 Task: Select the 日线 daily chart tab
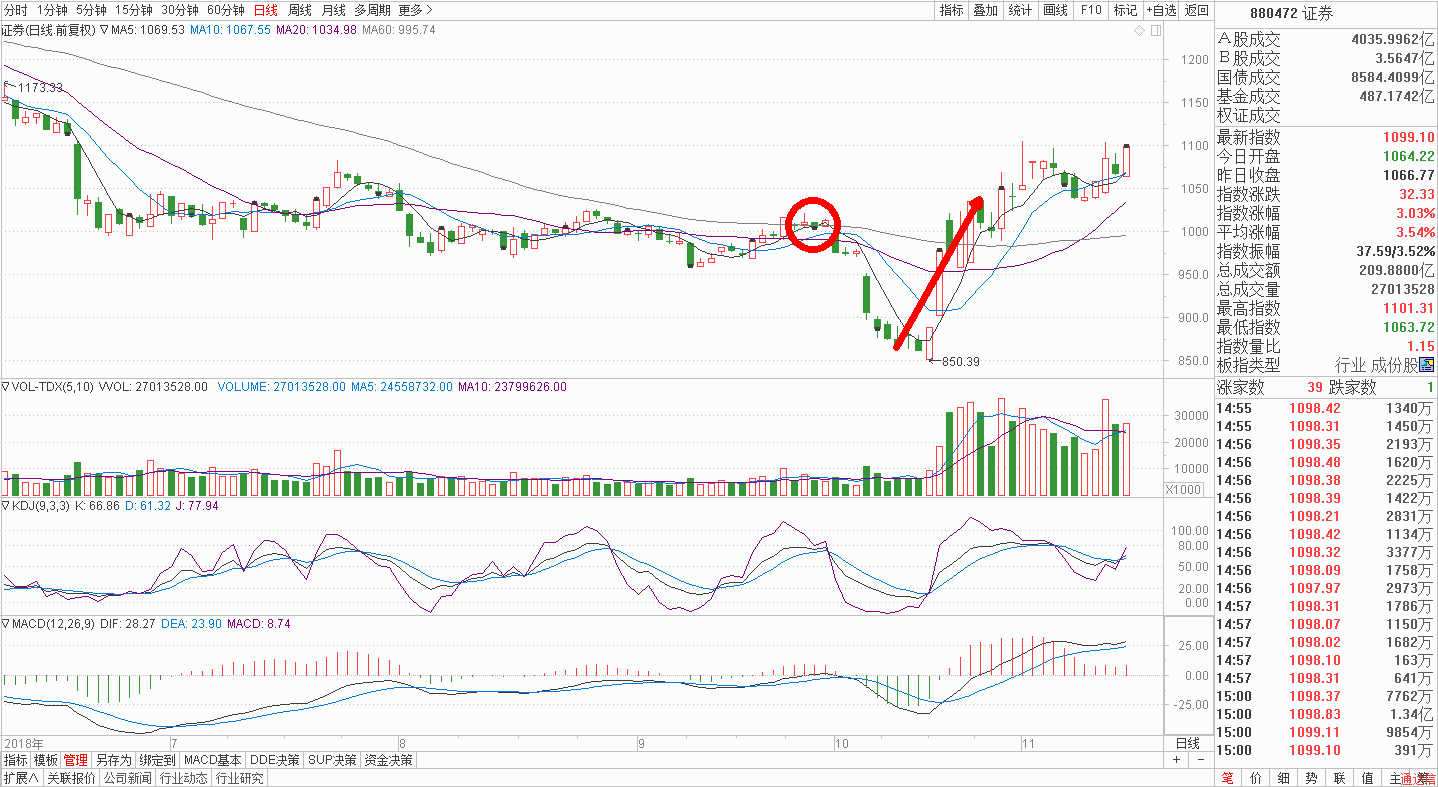(266, 10)
